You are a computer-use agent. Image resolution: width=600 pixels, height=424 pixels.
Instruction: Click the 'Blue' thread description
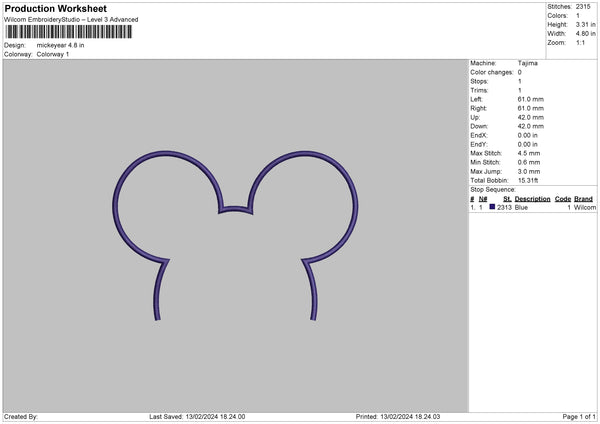click(521, 207)
